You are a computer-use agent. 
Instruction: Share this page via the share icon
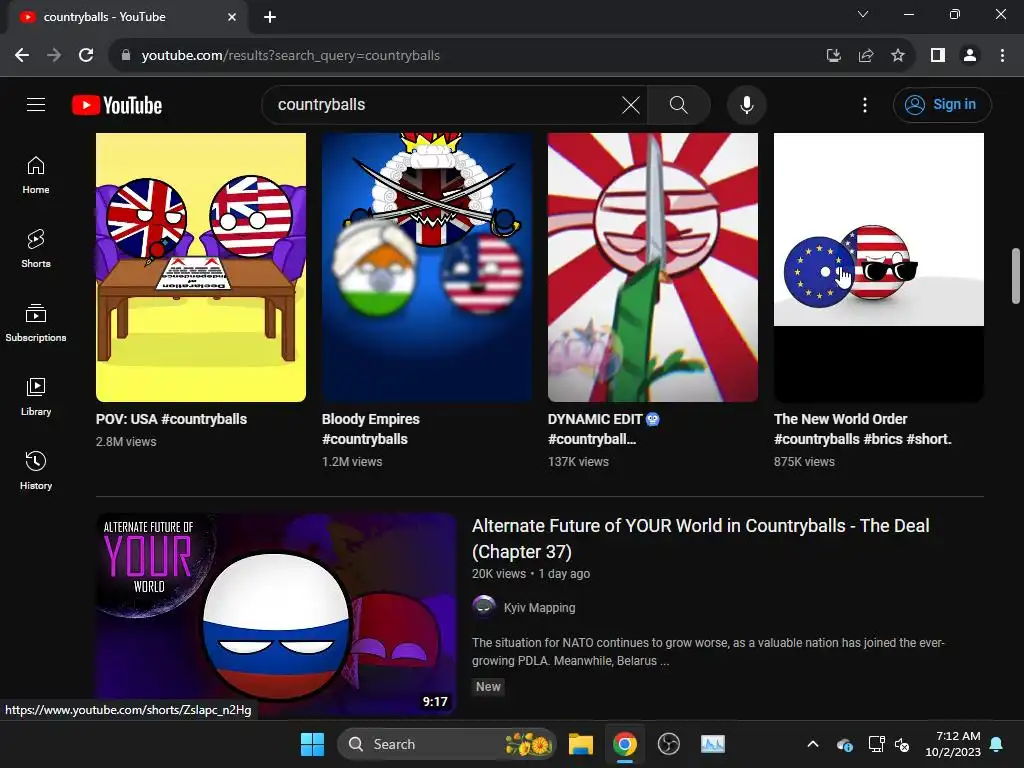tap(866, 55)
